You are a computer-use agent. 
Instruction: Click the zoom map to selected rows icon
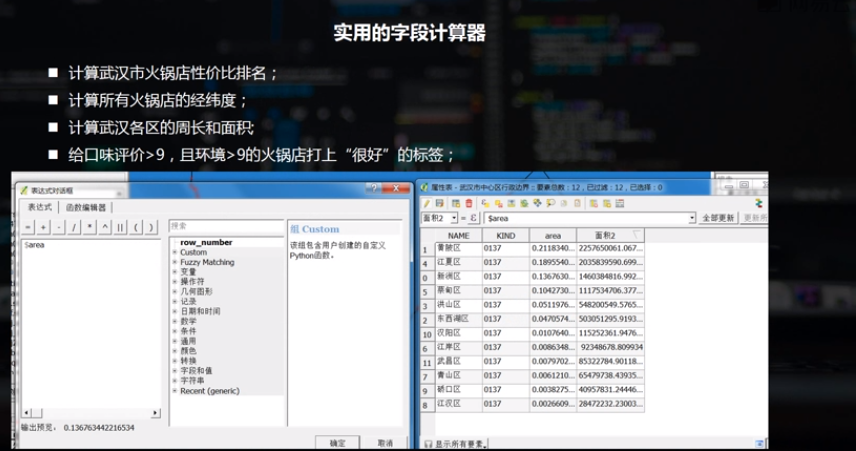[550, 203]
